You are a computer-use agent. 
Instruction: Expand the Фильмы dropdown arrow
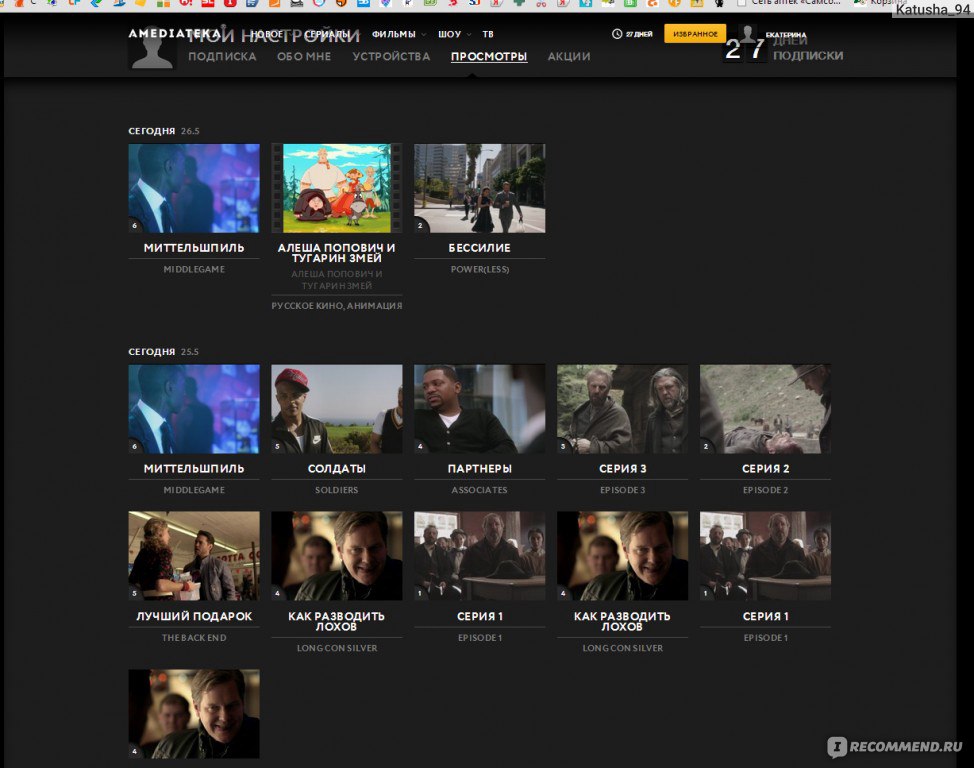[424, 35]
